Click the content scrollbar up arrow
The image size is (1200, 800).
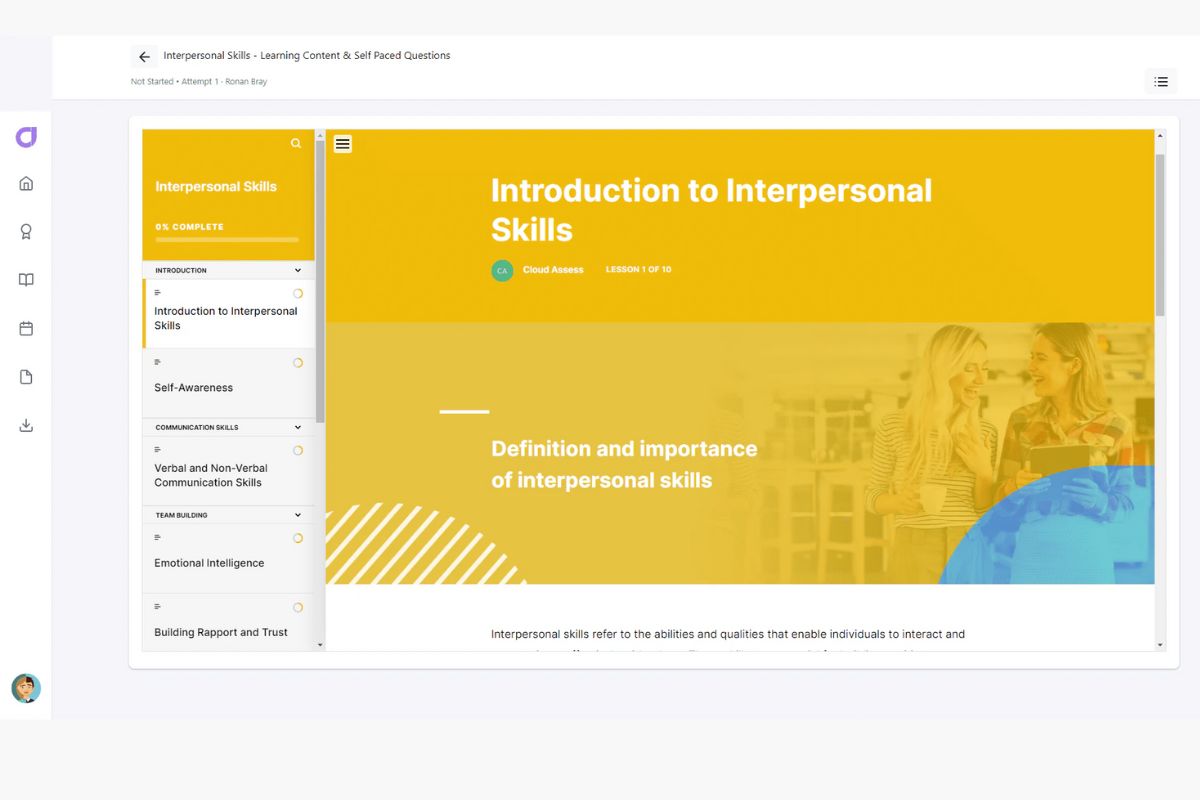click(x=1160, y=135)
